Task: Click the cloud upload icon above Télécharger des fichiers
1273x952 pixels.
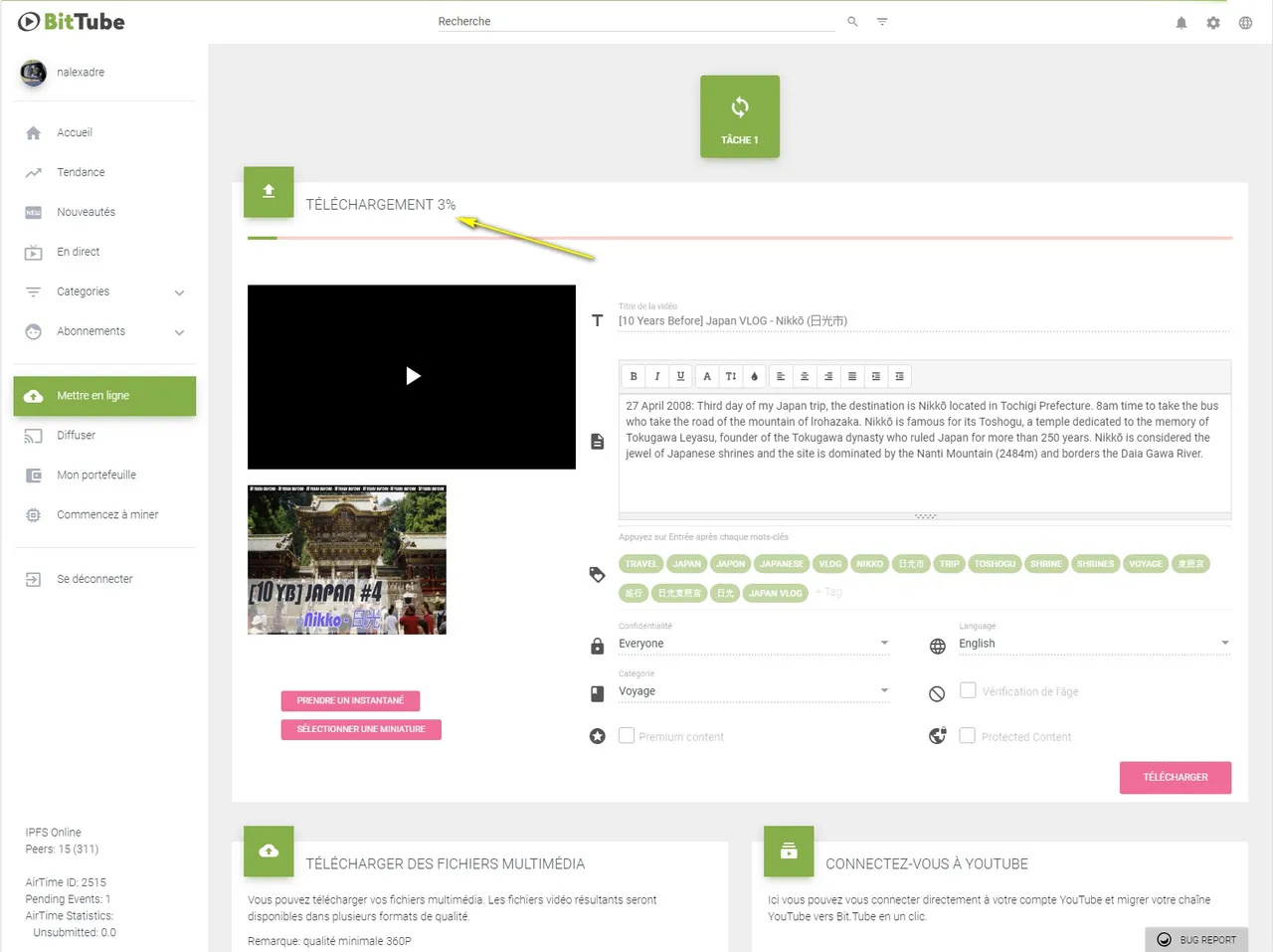Action: click(269, 851)
